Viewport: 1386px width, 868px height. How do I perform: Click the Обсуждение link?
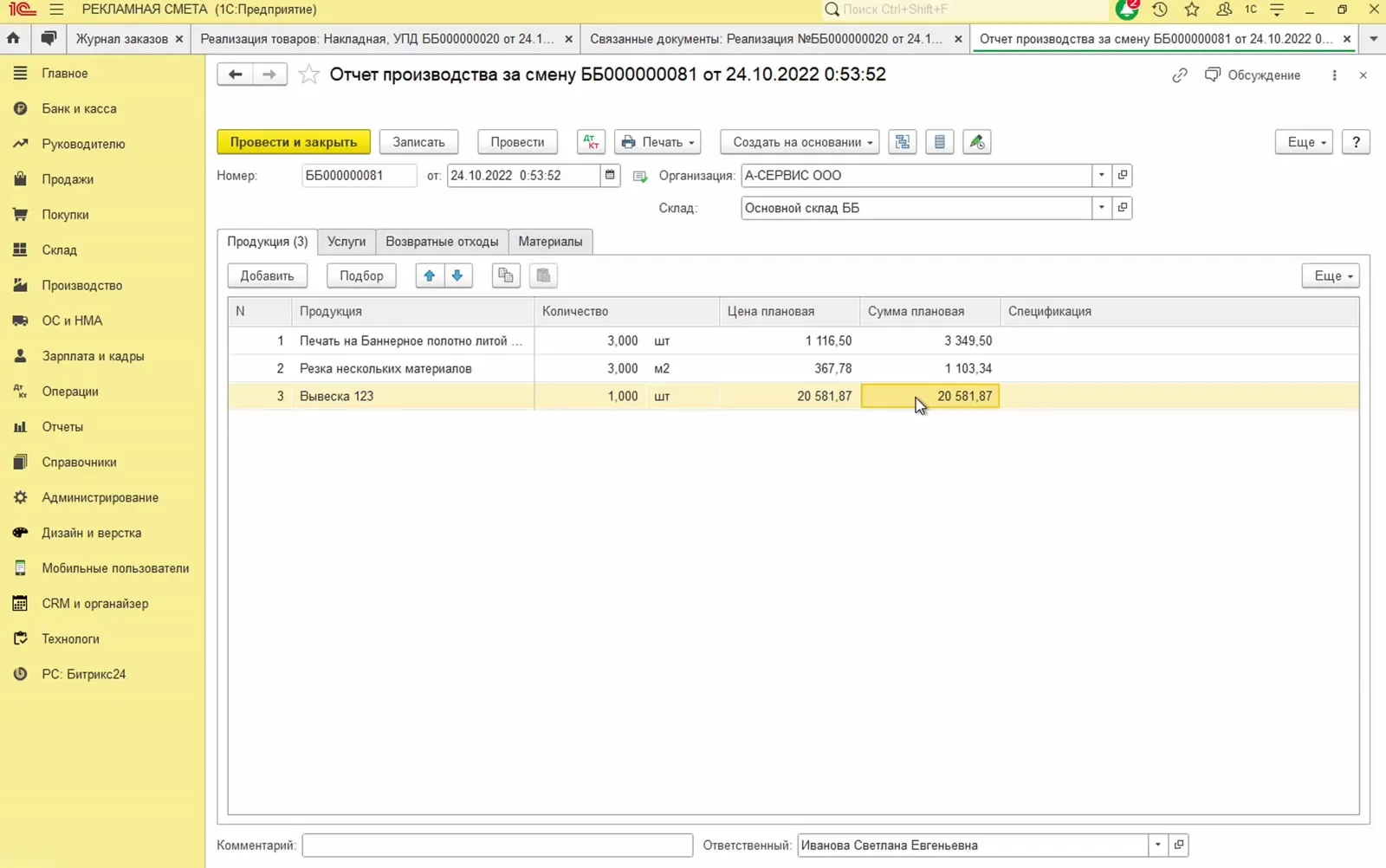1253,75
